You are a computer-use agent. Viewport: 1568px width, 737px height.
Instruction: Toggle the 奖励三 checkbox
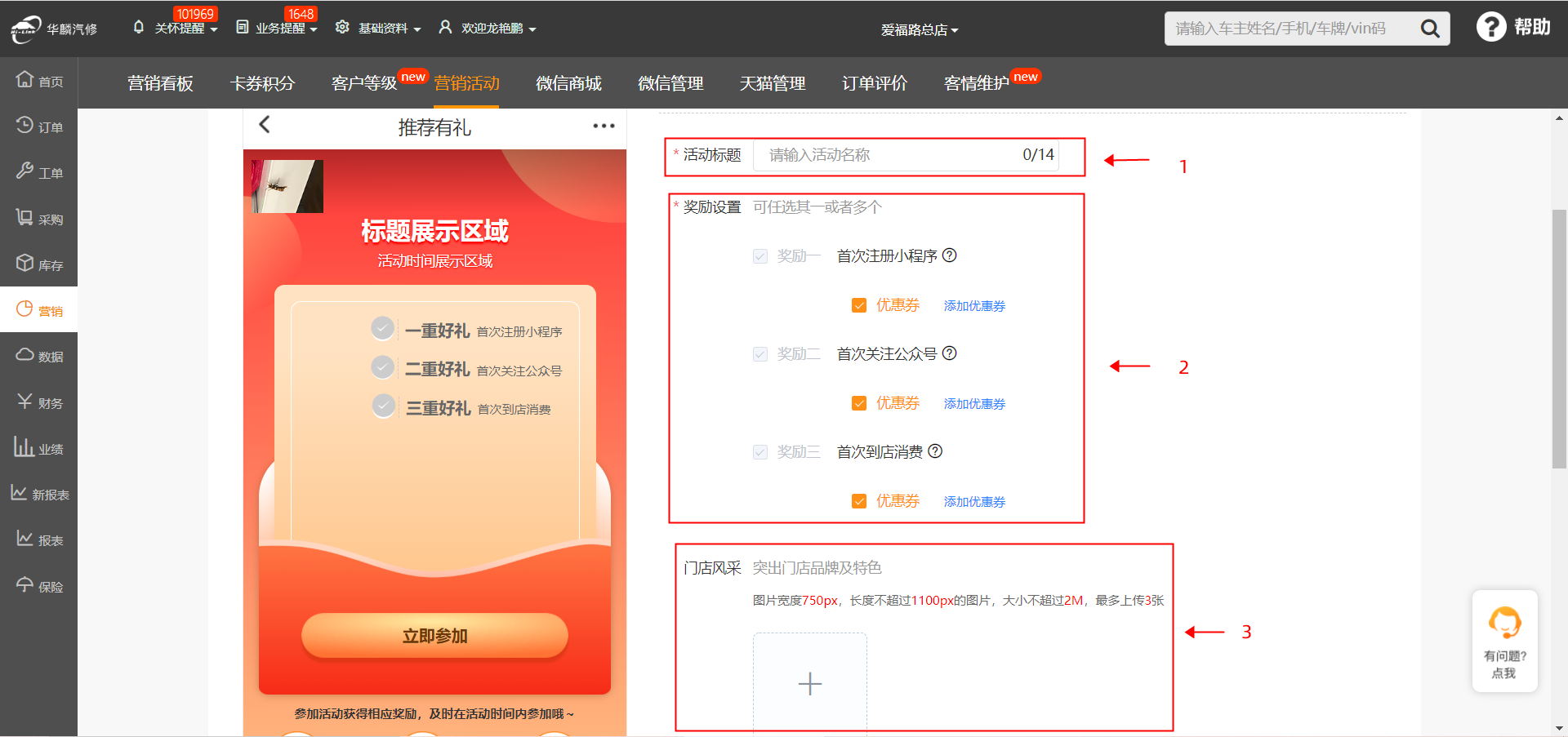760,452
